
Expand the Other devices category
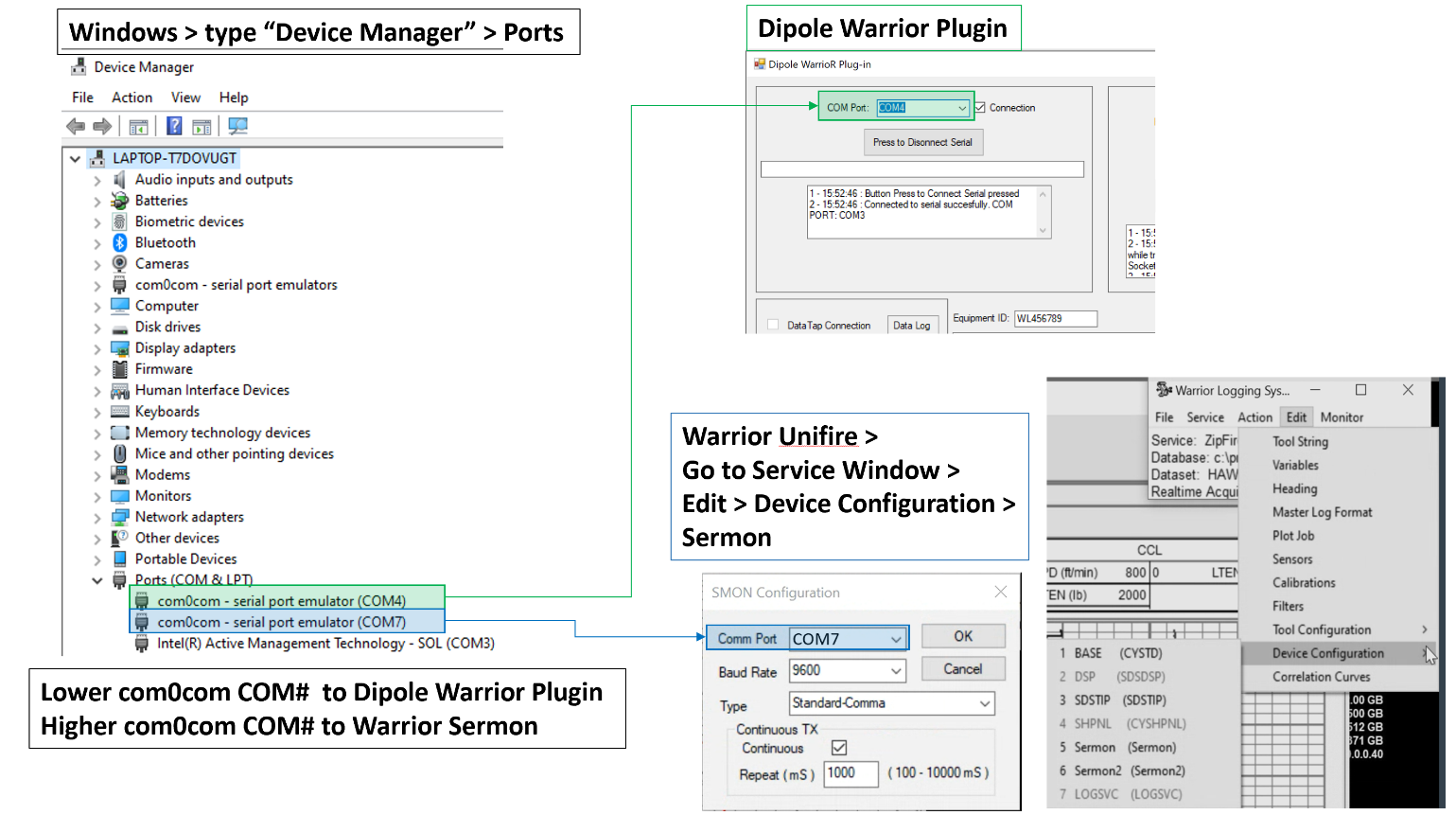tap(96, 539)
